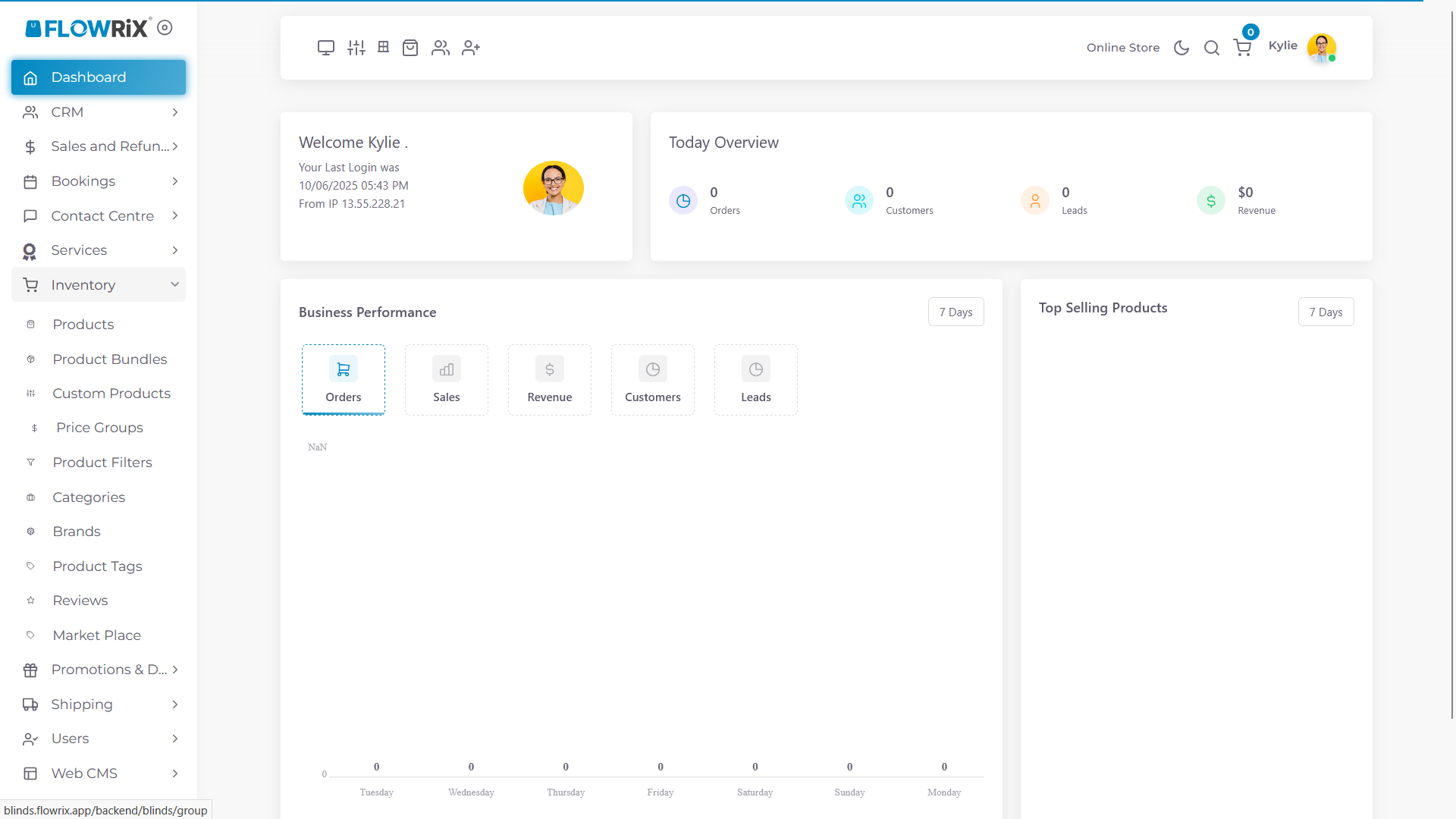
Task: Expand the CRM sidebar menu
Action: tap(99, 112)
